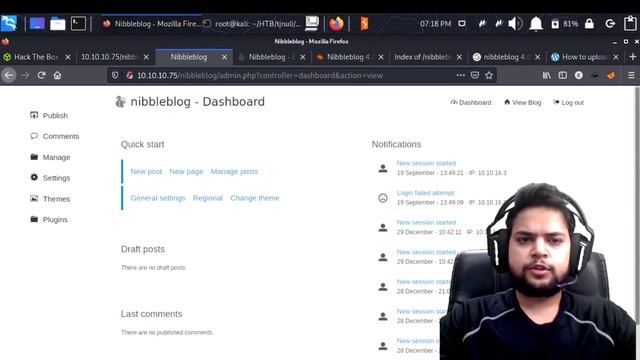The image size is (640, 360).
Task: Bookmark this page with the star
Action: 489,76
